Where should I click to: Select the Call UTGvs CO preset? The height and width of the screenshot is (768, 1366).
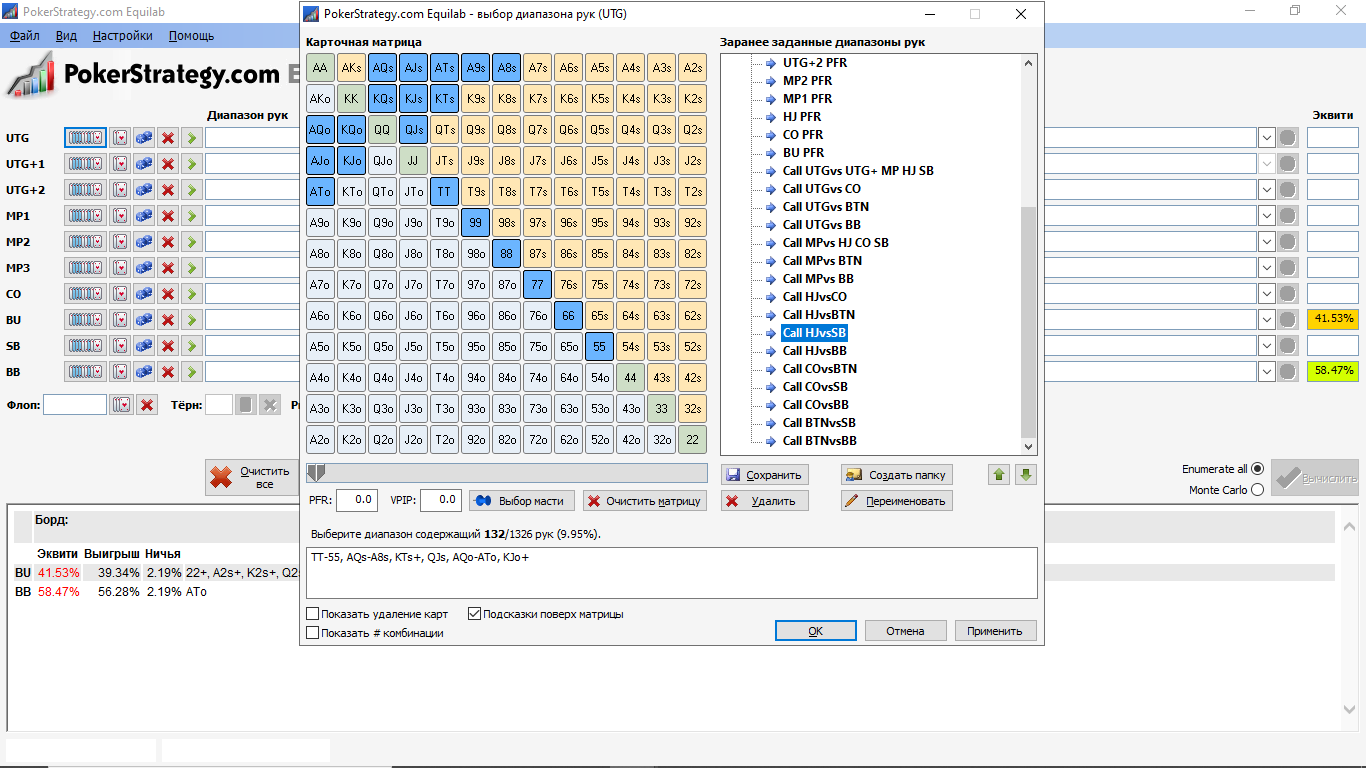pos(821,189)
